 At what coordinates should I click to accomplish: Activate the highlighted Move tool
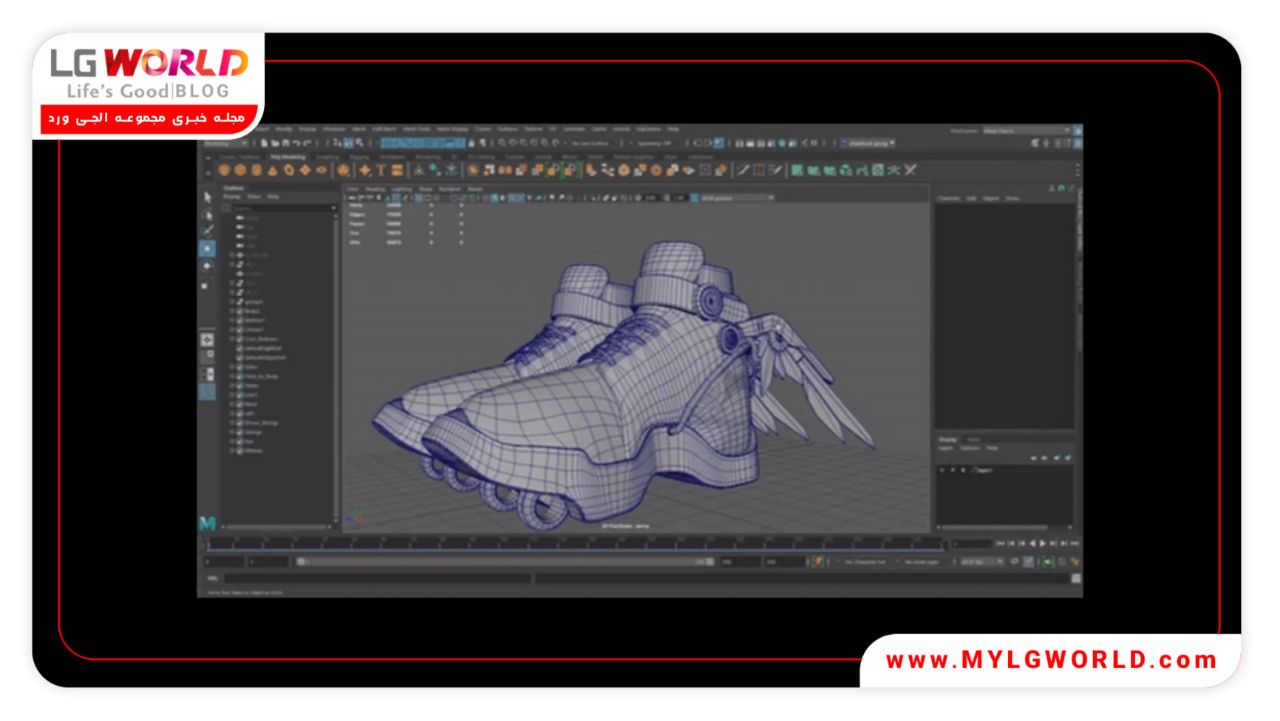pos(207,248)
